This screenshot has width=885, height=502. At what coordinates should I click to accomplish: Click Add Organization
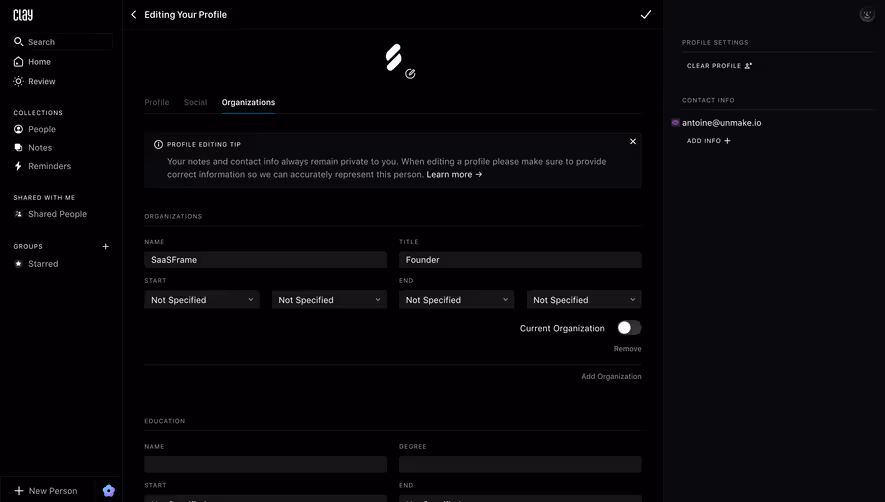pyautogui.click(x=611, y=377)
